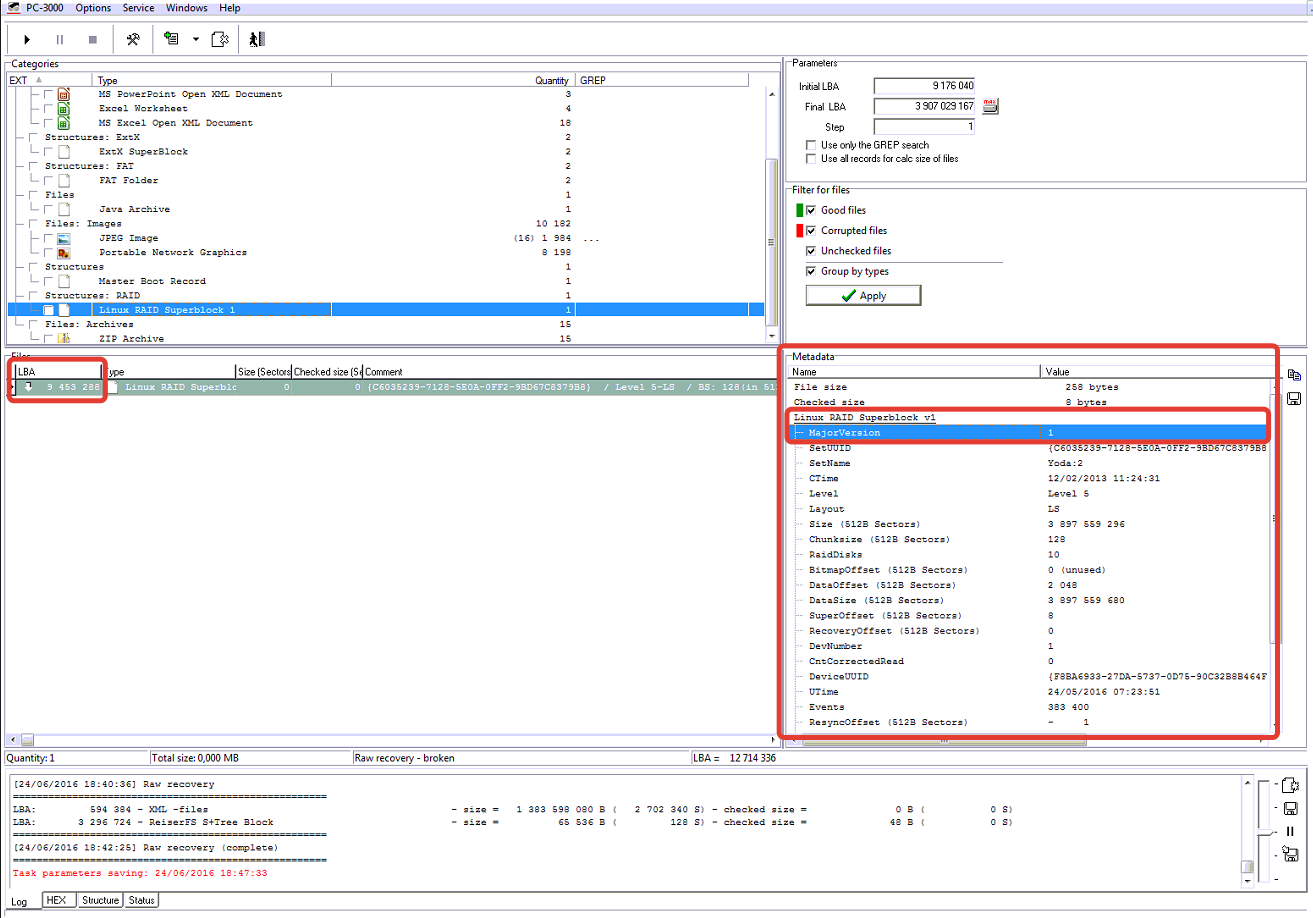1313x918 pixels.
Task: Toggle the Corrupted files filter checkbox
Action: [811, 230]
